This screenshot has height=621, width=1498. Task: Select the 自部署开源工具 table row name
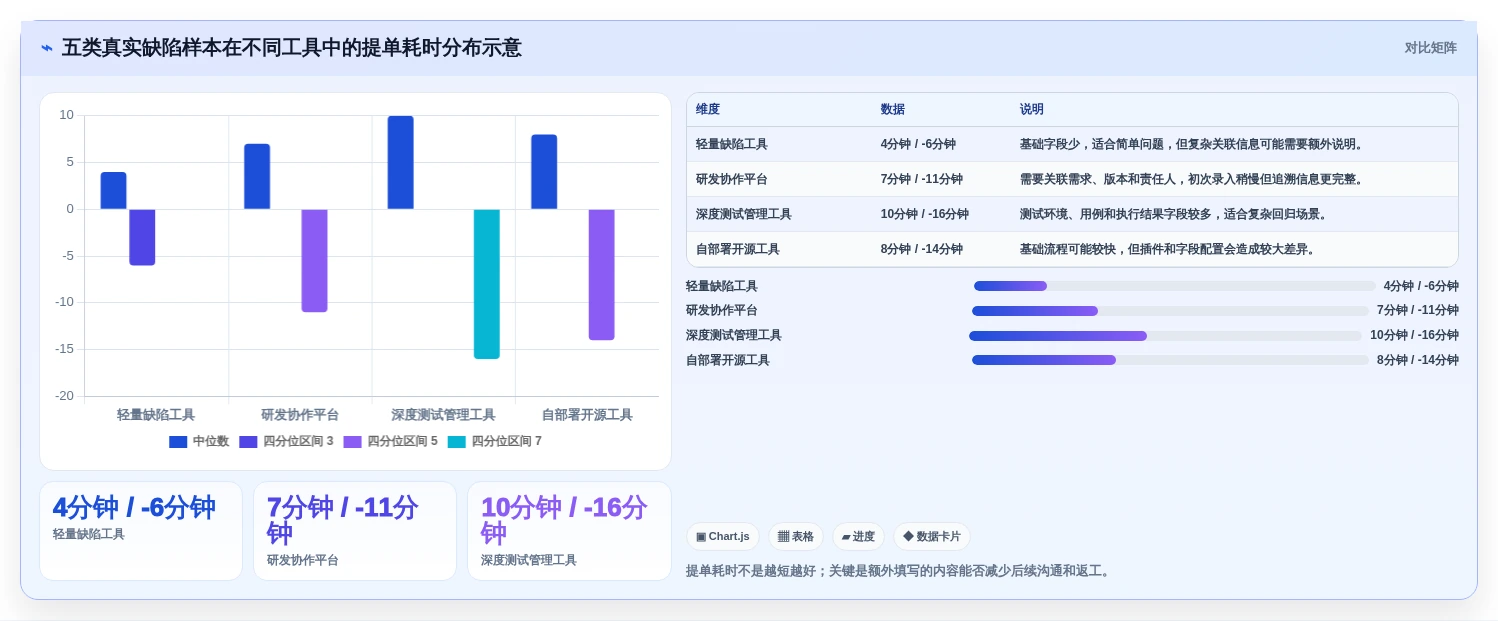pyautogui.click(x=738, y=250)
